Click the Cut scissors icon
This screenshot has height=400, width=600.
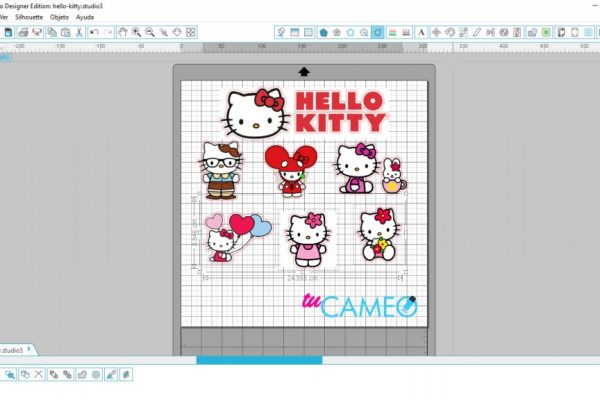[79, 33]
